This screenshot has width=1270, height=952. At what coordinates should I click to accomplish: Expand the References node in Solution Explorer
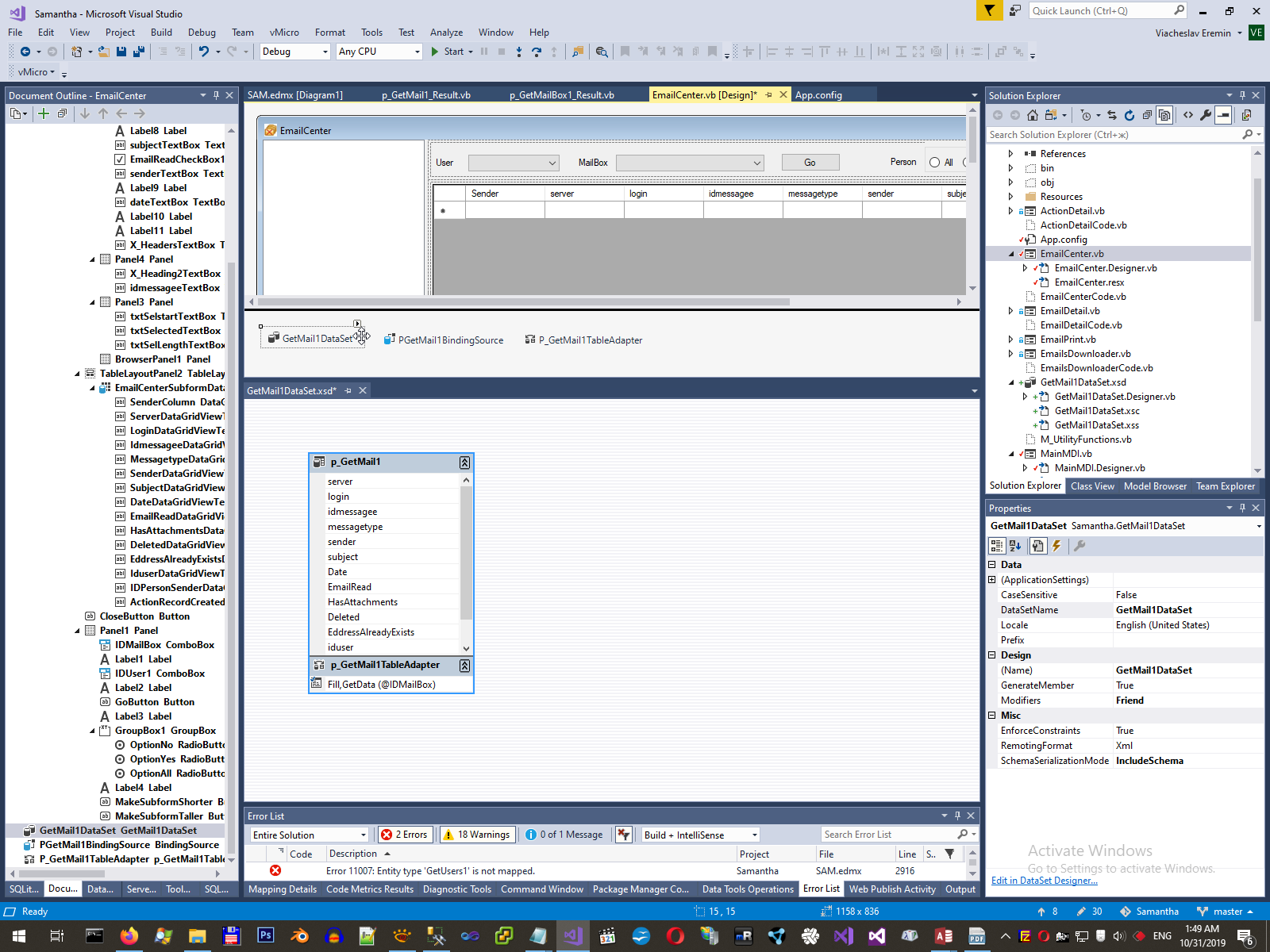tap(1011, 154)
